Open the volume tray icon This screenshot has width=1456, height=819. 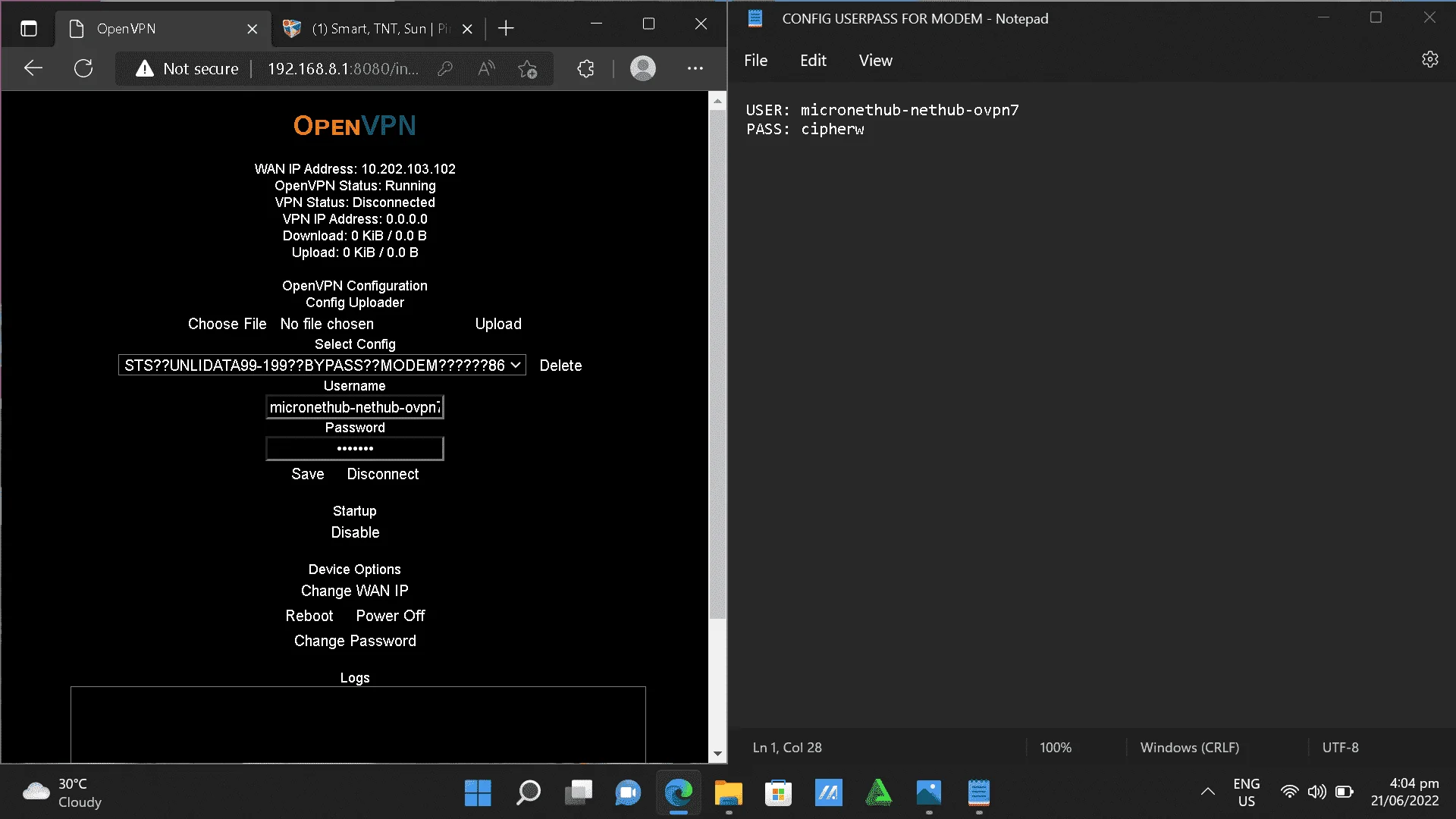1316,792
